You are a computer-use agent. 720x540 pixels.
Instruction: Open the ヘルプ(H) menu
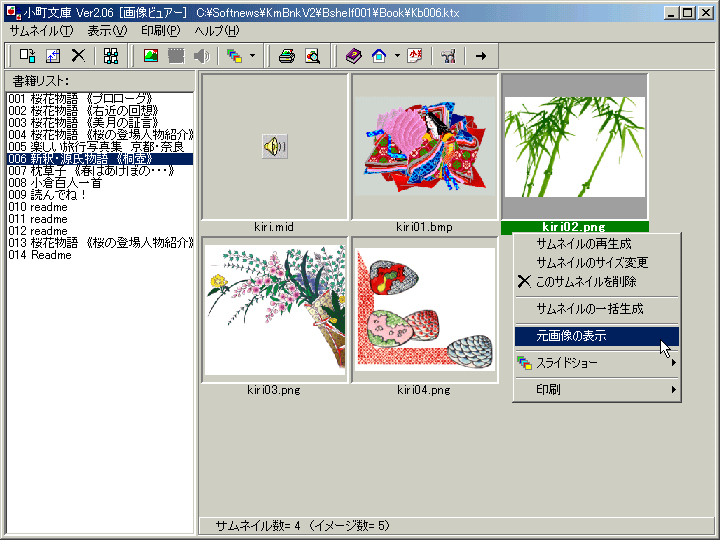click(217, 31)
